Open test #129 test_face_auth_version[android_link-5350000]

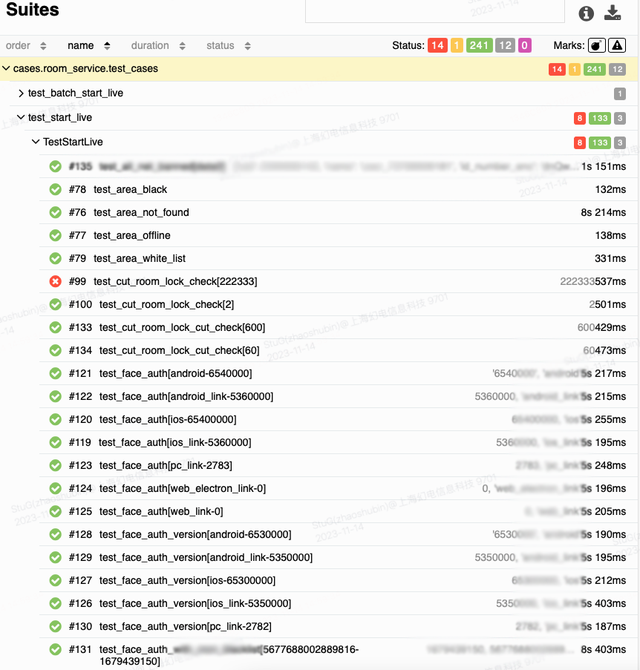tap(338, 558)
